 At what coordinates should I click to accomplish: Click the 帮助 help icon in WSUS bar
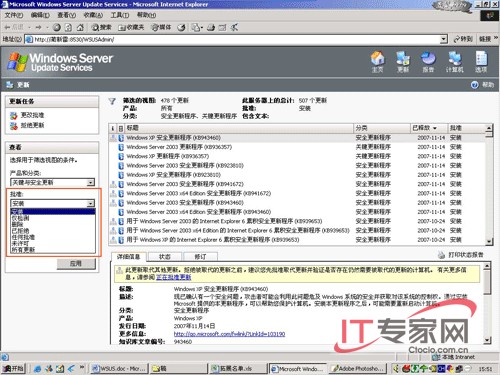475,85
